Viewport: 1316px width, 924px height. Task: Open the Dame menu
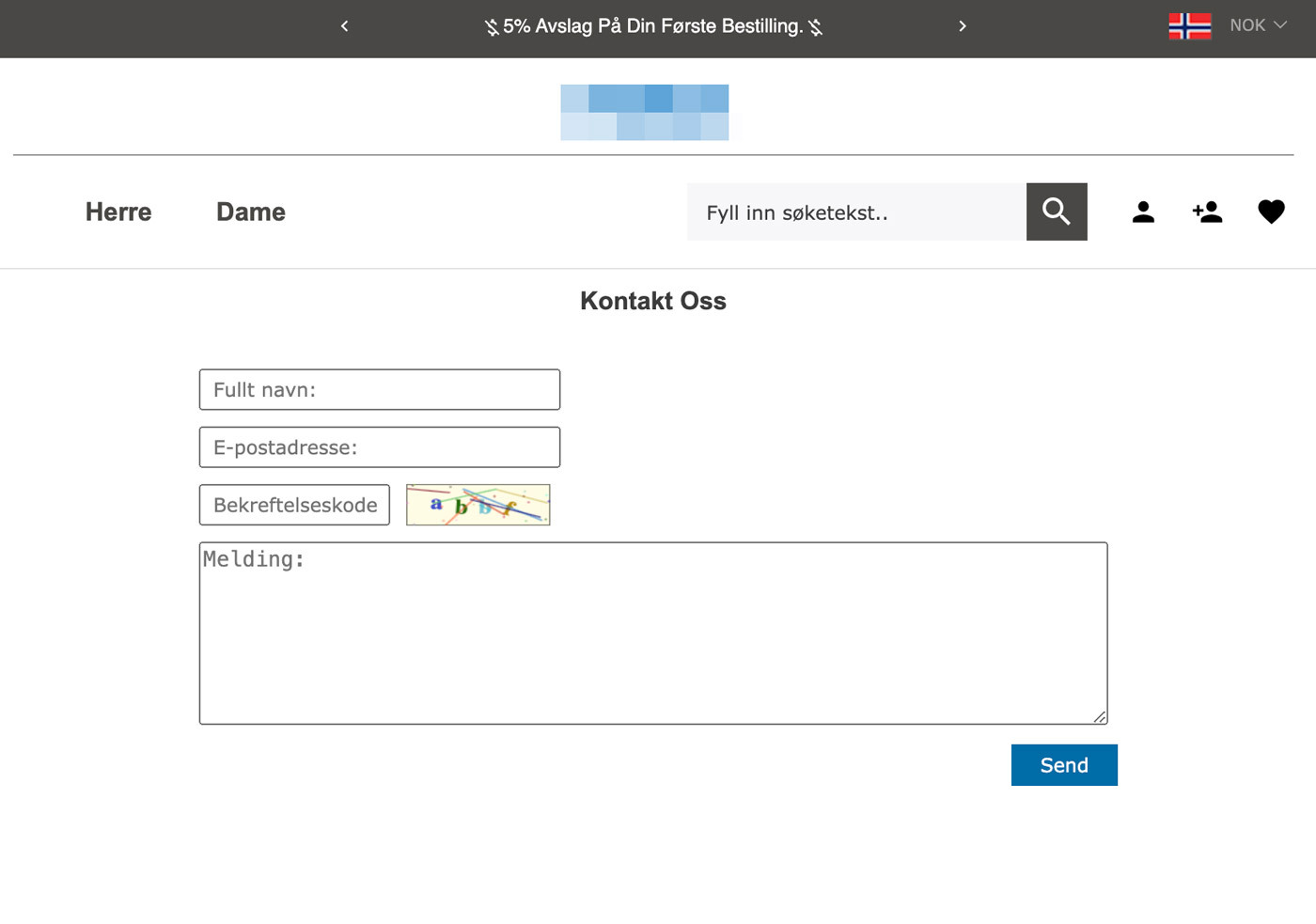[x=251, y=212]
